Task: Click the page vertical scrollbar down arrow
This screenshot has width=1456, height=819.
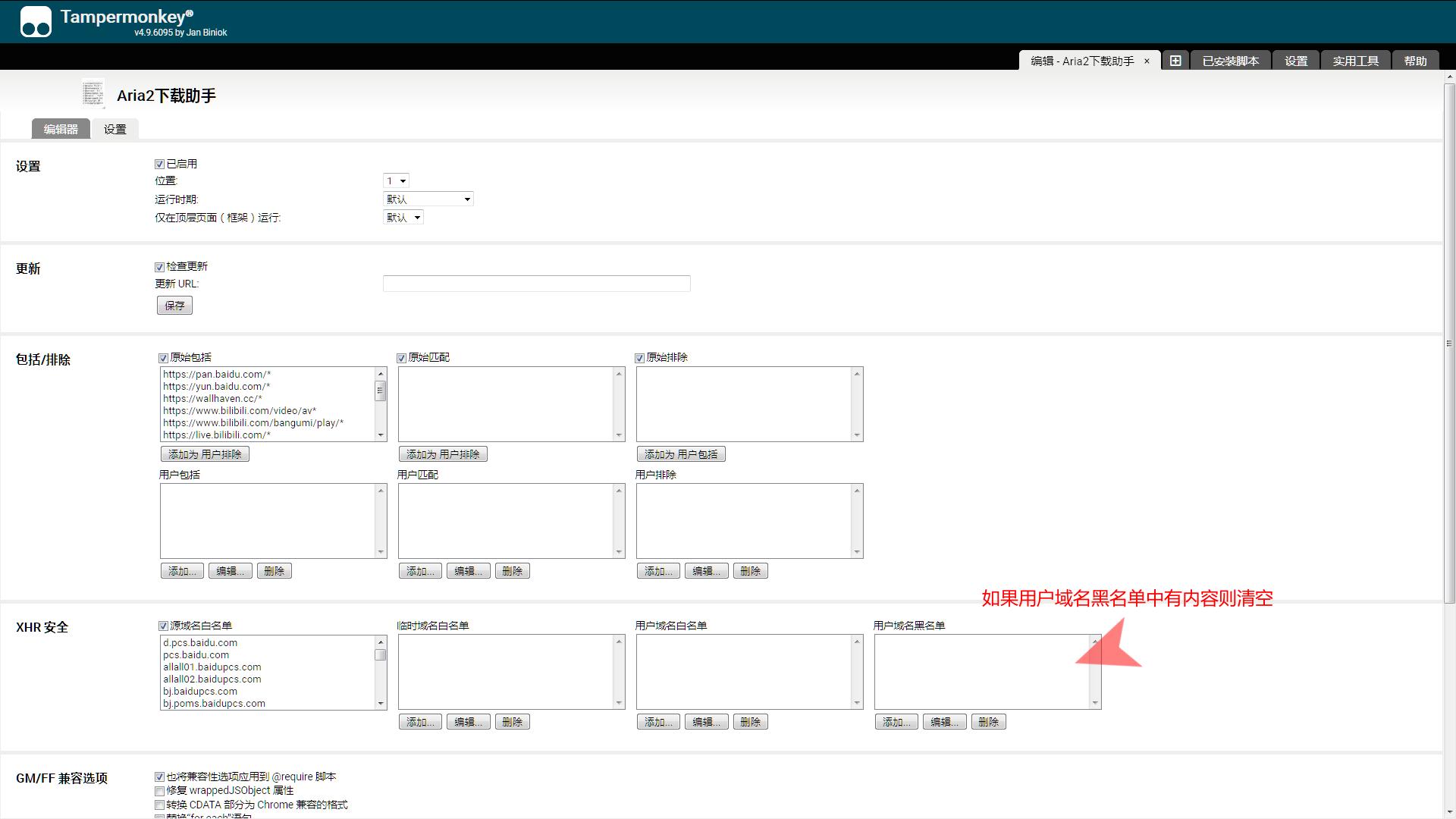Action: click(x=1450, y=812)
